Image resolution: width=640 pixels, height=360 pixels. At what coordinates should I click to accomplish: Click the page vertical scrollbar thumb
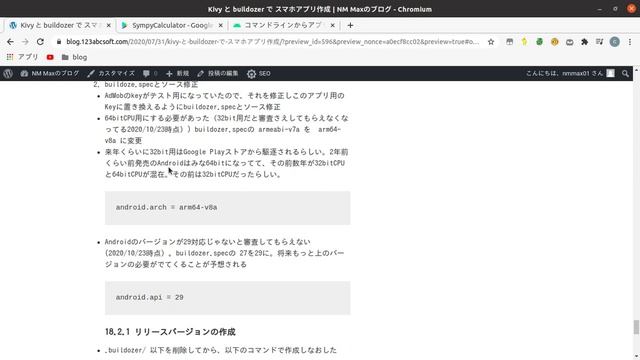[636, 327]
